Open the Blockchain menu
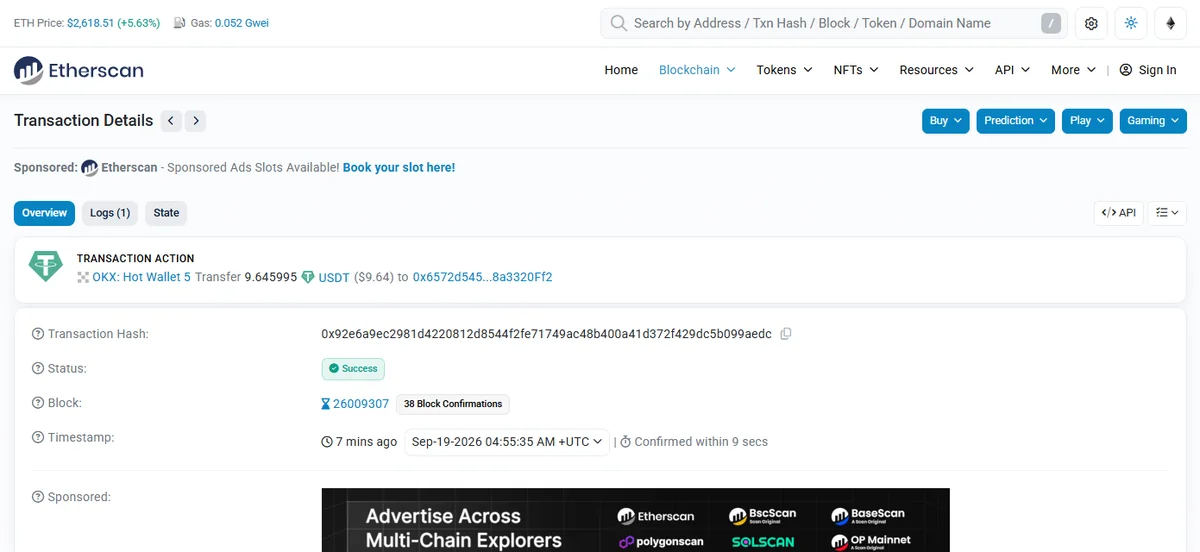1200x552 pixels. (x=697, y=70)
